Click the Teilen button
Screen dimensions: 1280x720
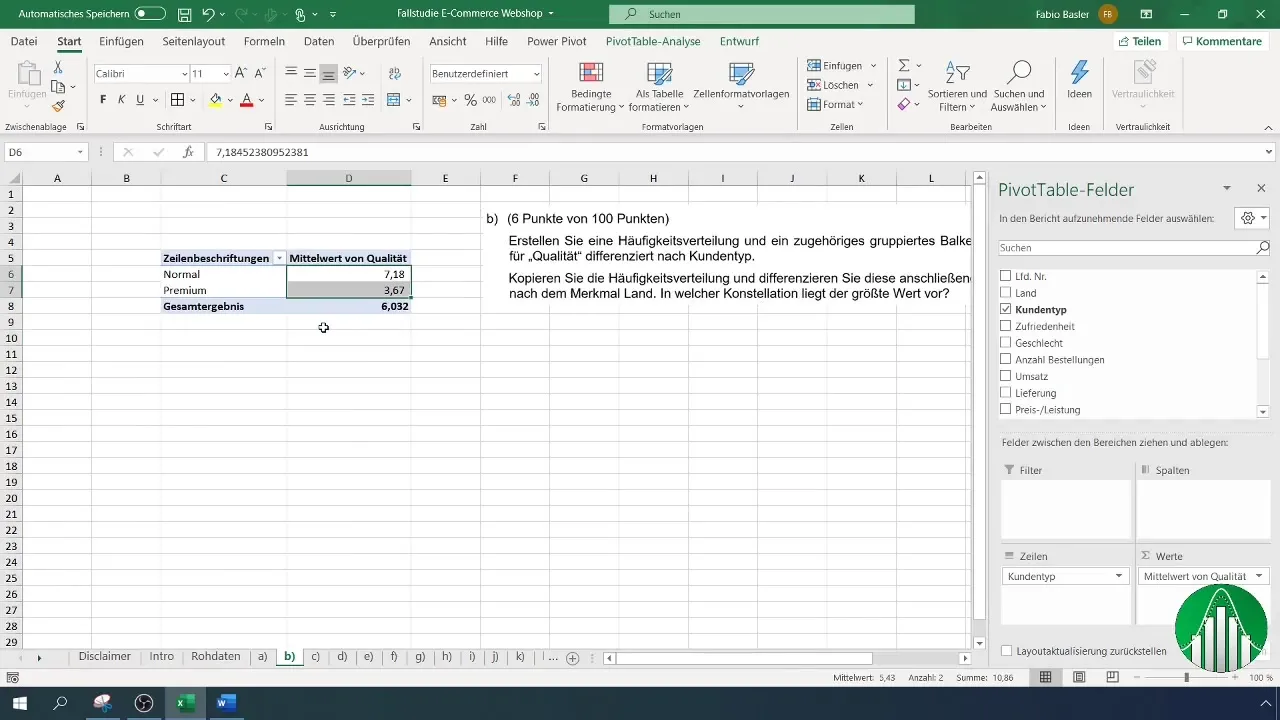pyautogui.click(x=1140, y=41)
